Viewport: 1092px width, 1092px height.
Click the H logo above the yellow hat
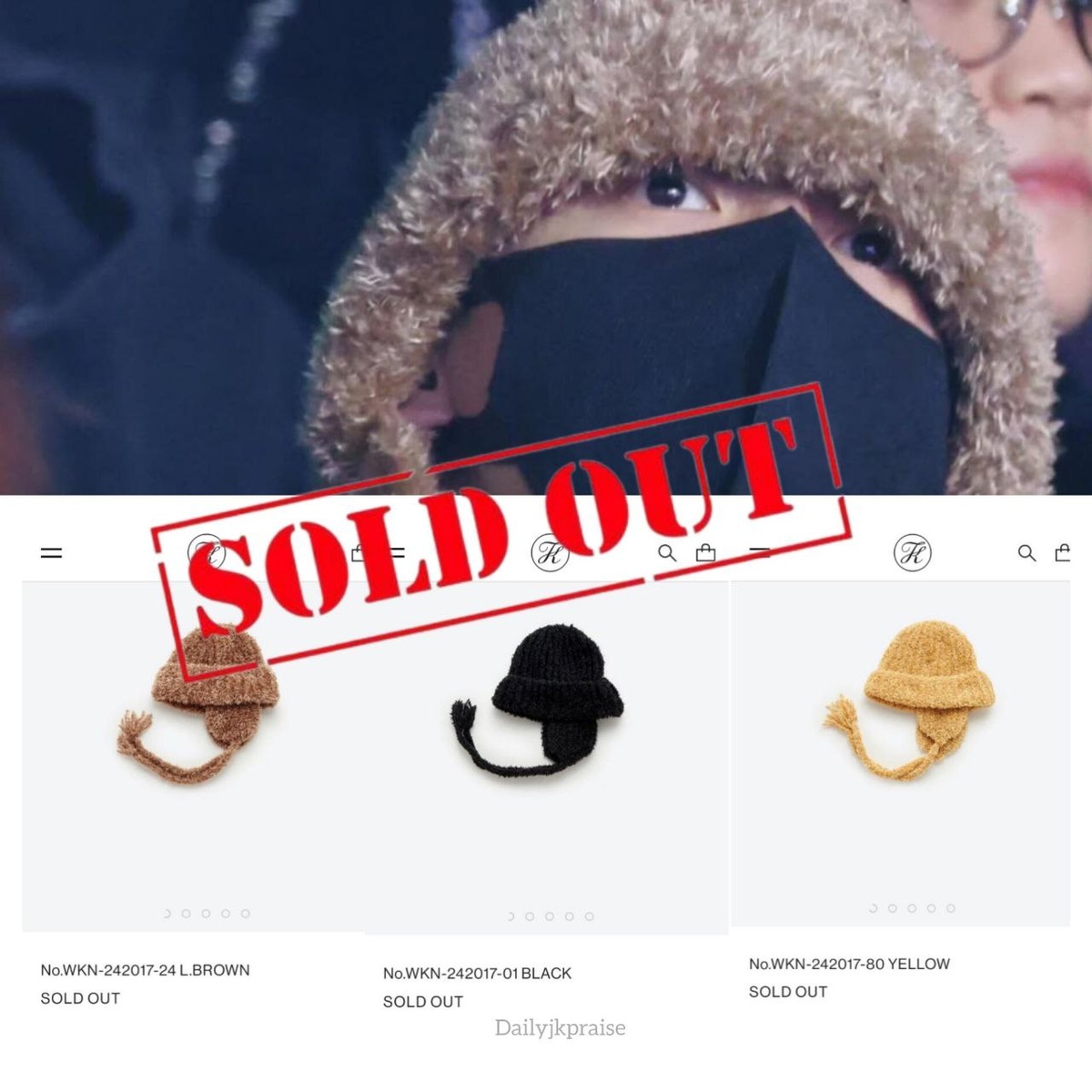(x=912, y=553)
